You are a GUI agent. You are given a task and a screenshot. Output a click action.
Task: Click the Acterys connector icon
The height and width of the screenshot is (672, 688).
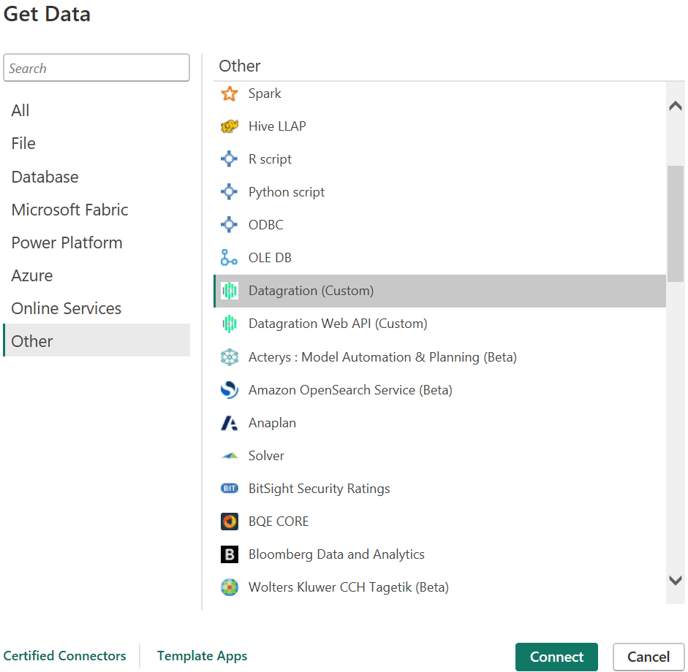pyautogui.click(x=229, y=357)
